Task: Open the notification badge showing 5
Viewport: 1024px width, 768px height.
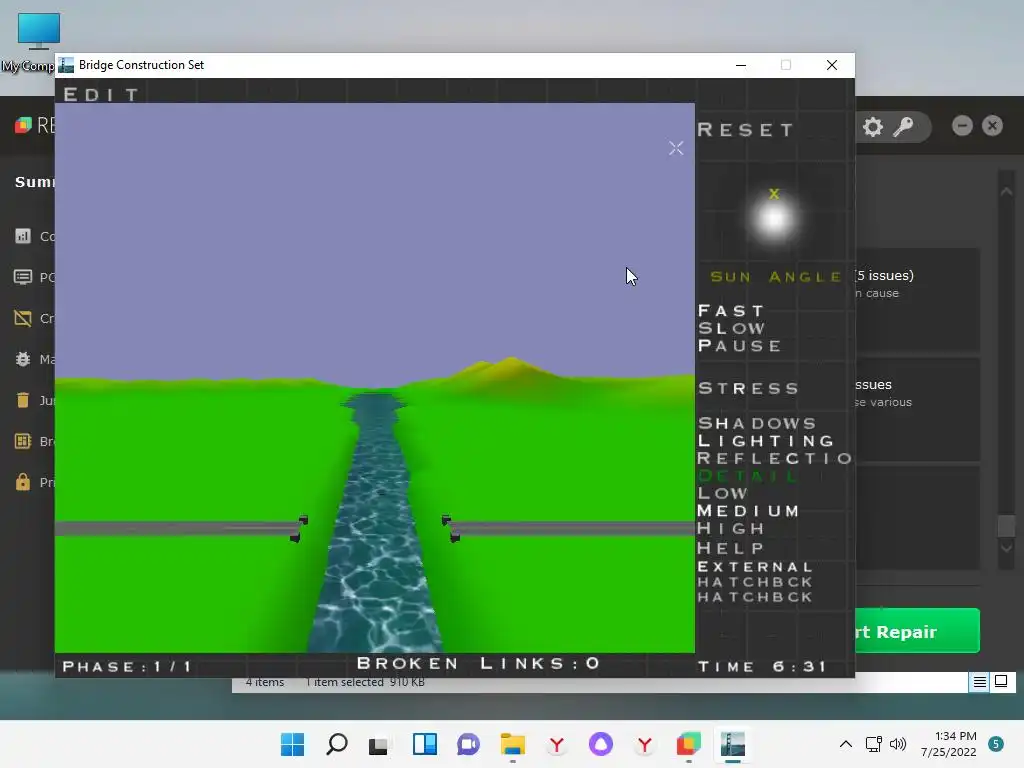Action: [996, 744]
